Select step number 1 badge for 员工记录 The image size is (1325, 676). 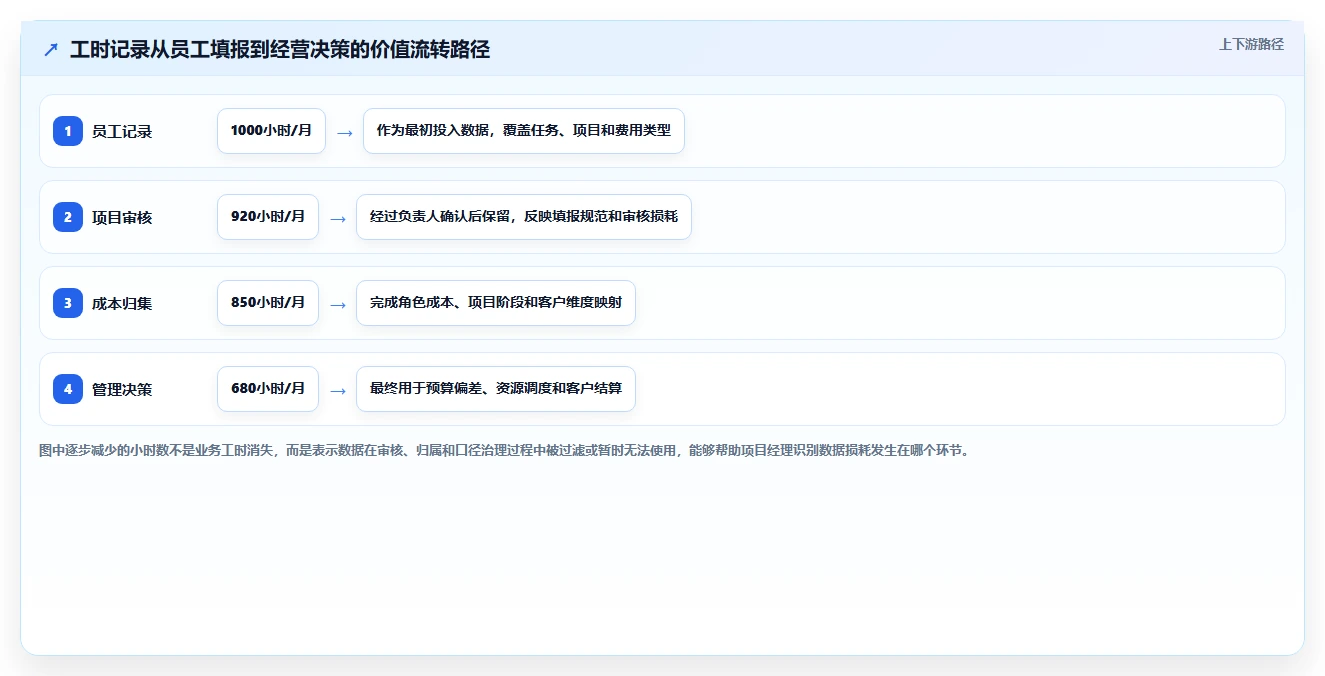coord(68,131)
